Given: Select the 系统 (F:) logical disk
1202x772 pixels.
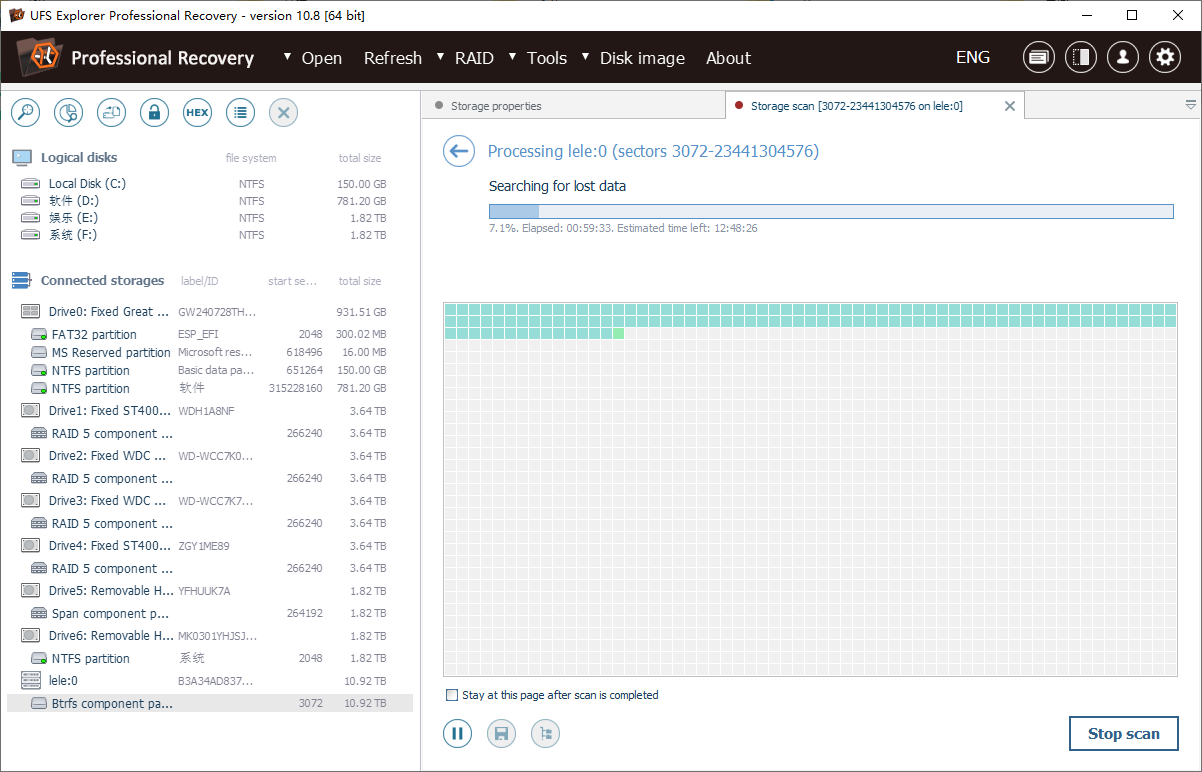Looking at the screenshot, I should (x=210, y=235).
